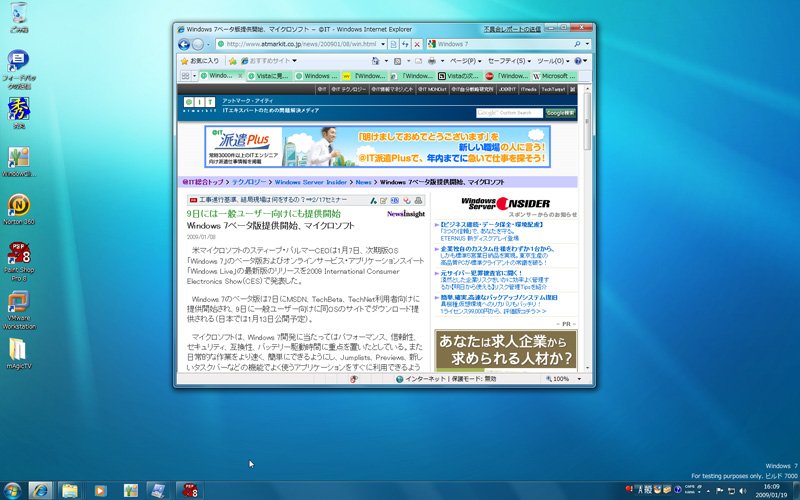This screenshot has height=500, width=800.
Task: Switch to the Vistaの次... tab
Action: tap(458, 76)
